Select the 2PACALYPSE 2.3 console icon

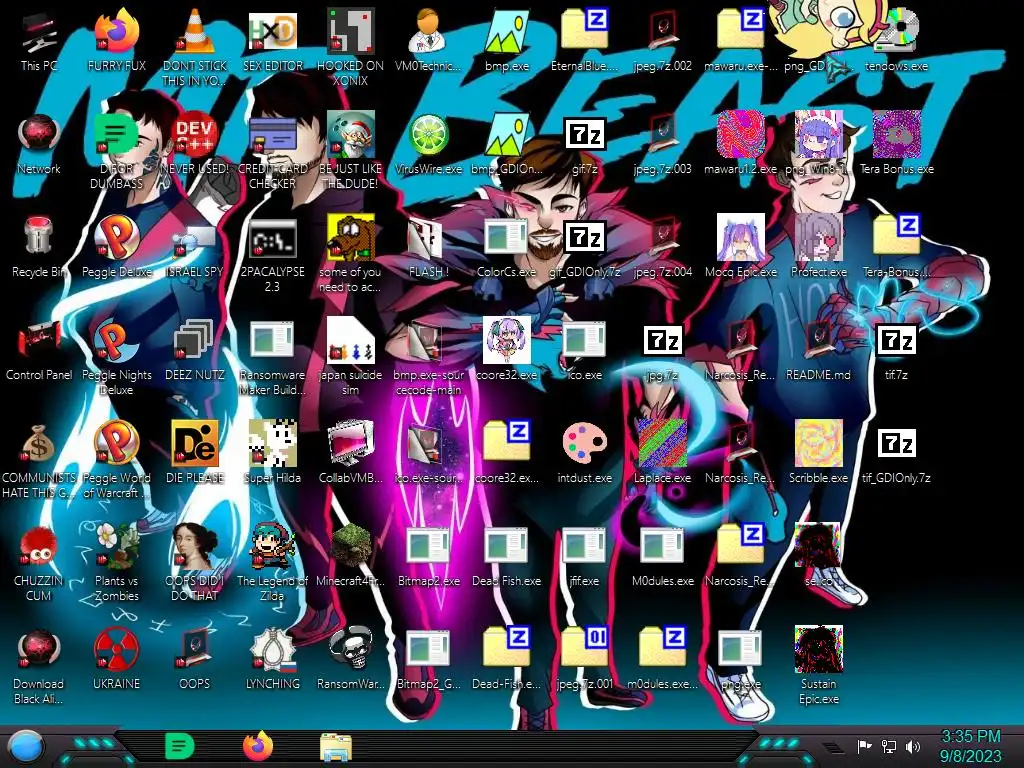tap(272, 253)
